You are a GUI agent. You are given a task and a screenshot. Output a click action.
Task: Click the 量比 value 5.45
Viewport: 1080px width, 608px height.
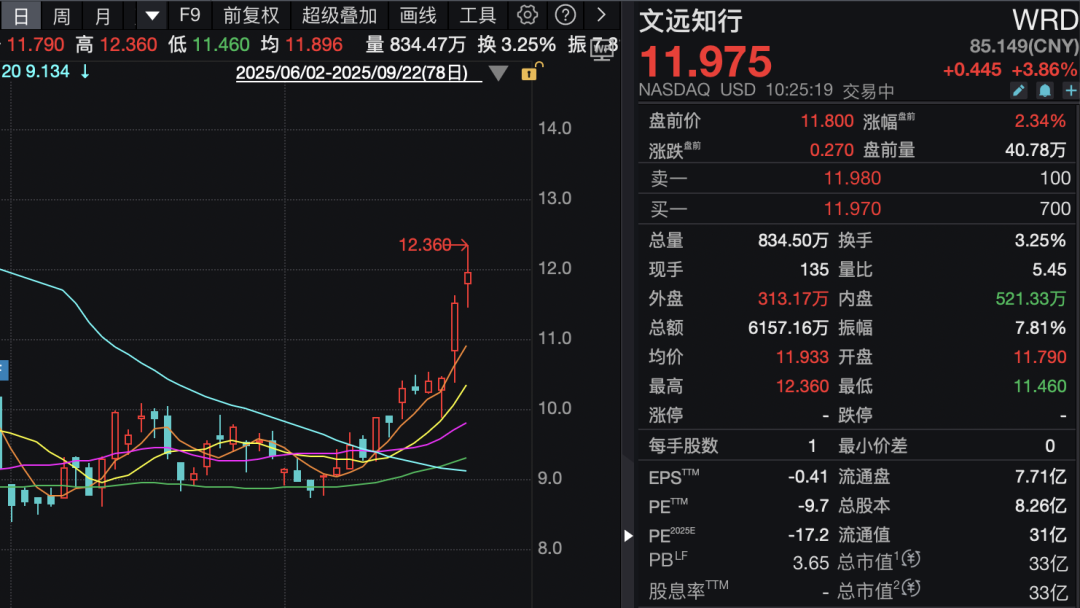pos(1049,269)
